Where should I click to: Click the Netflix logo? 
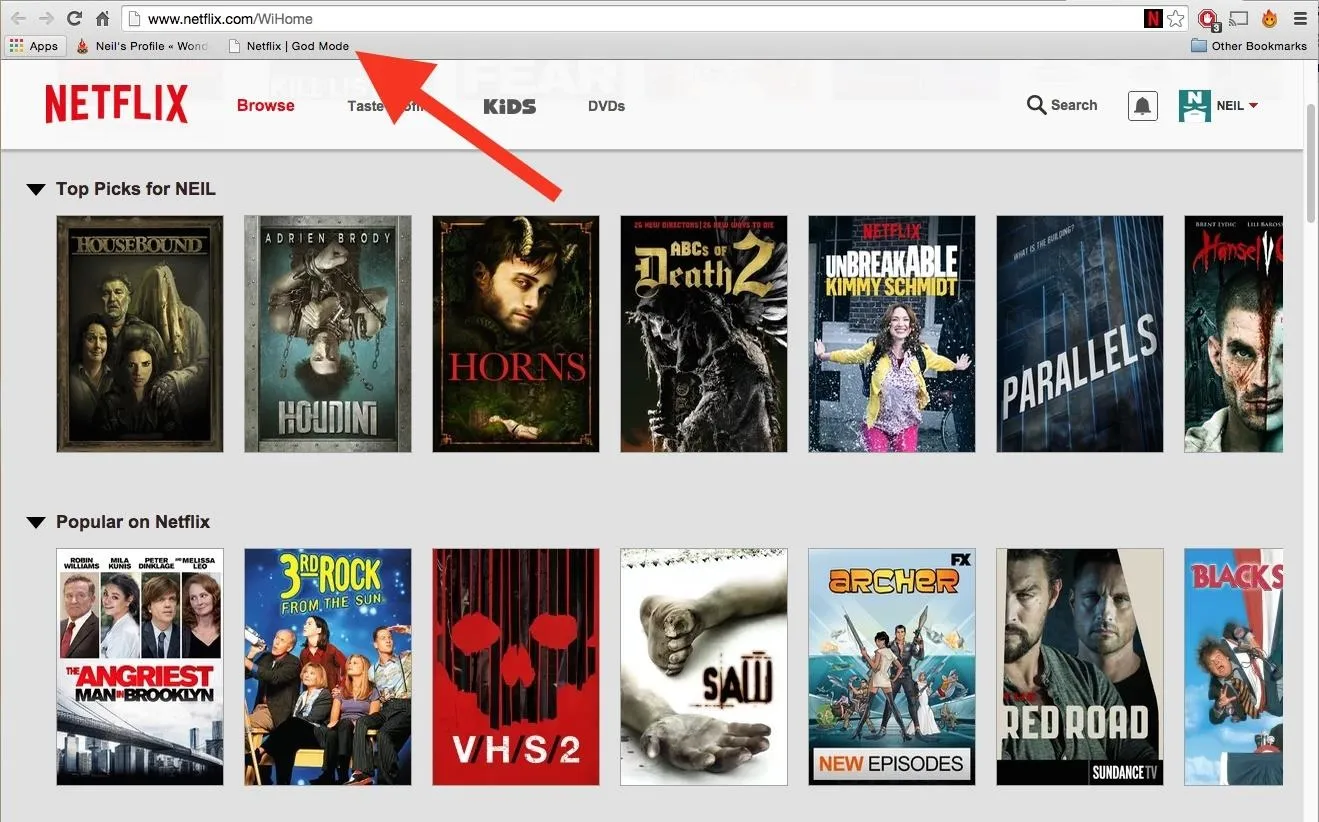[116, 104]
